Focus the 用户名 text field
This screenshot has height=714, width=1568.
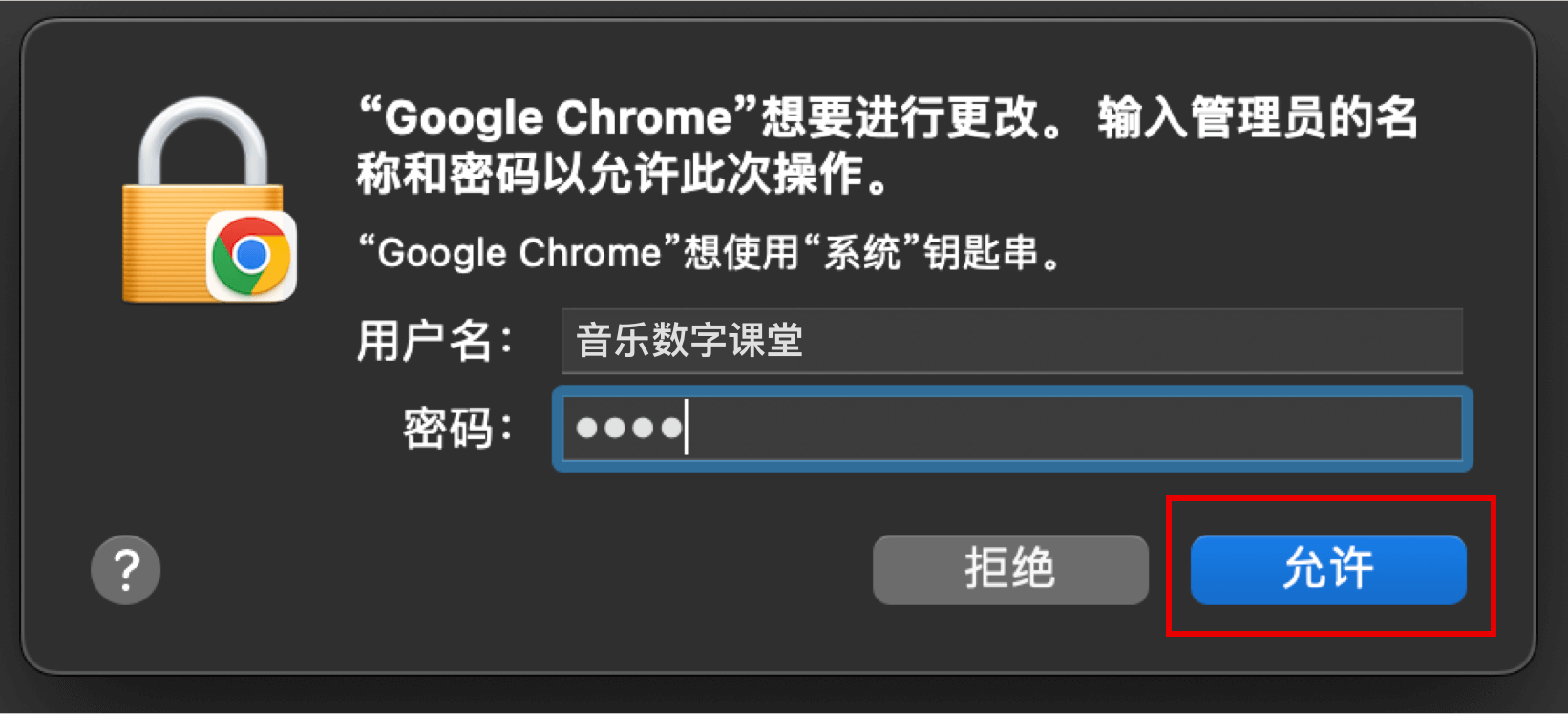click(1012, 341)
